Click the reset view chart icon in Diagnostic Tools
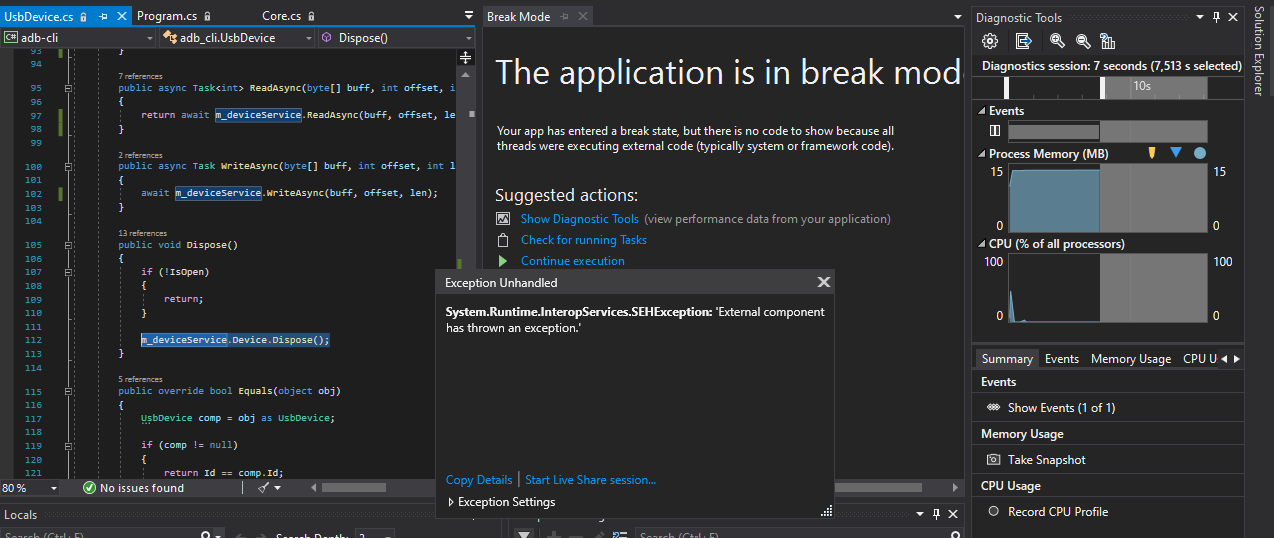The height and width of the screenshot is (538, 1274). 1107,41
